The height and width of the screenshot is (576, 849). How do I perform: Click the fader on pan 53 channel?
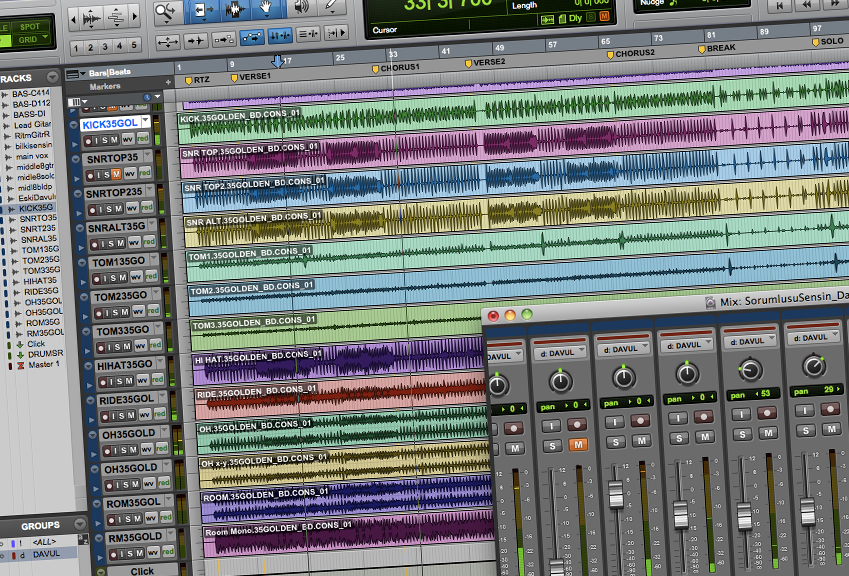click(x=744, y=515)
